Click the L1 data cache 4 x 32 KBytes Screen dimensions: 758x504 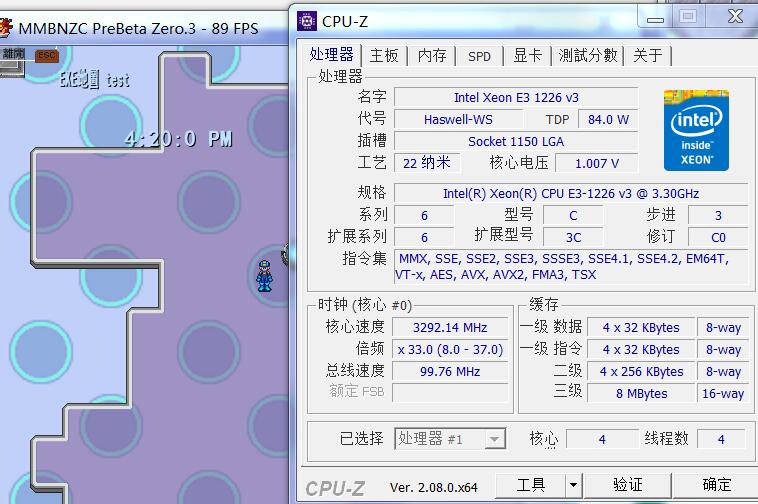point(641,327)
